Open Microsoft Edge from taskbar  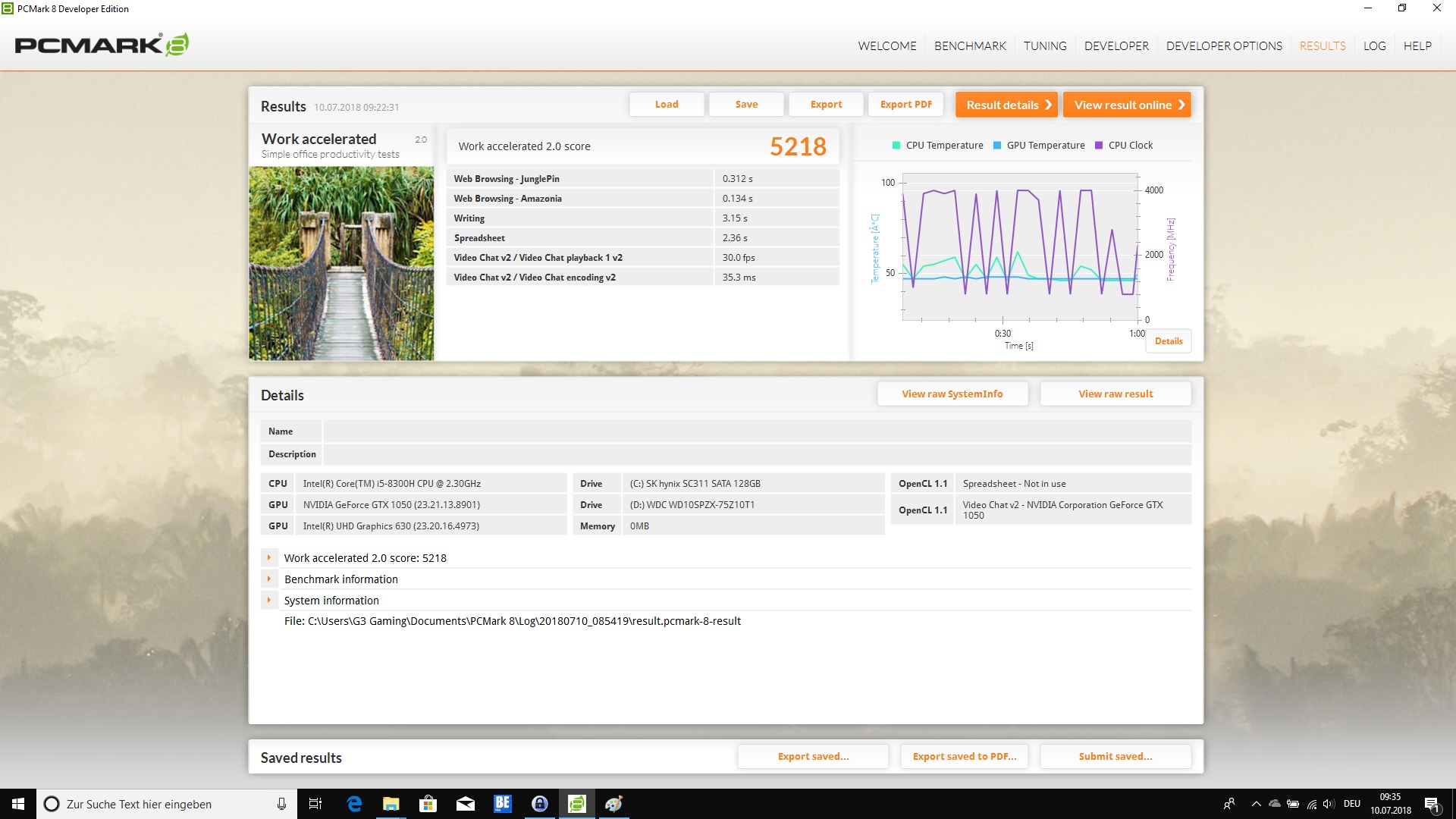click(x=354, y=804)
